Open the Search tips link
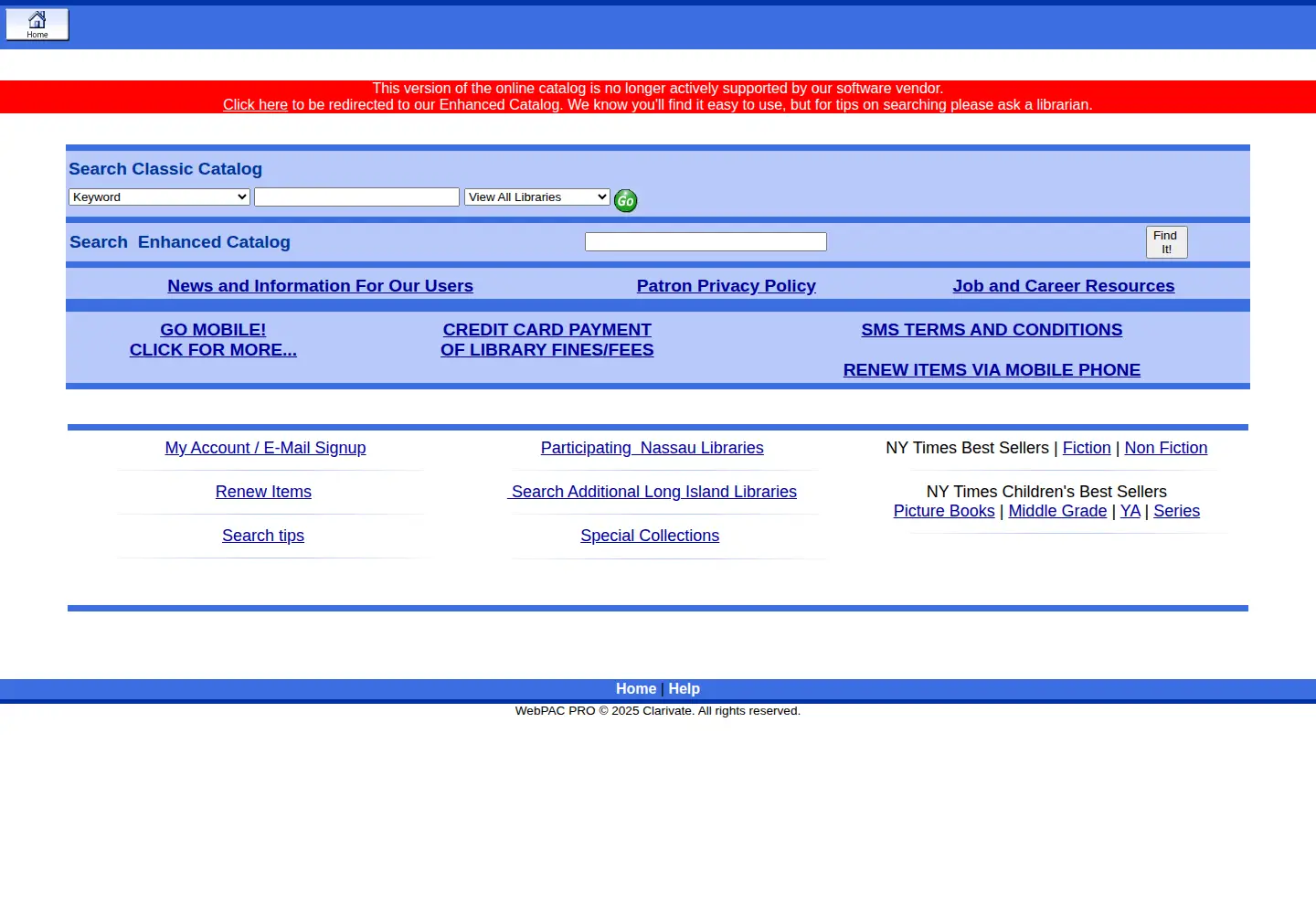 coord(263,536)
